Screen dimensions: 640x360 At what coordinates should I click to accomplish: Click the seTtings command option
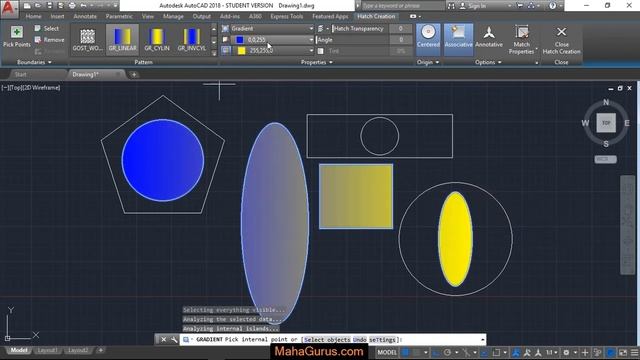pos(382,340)
